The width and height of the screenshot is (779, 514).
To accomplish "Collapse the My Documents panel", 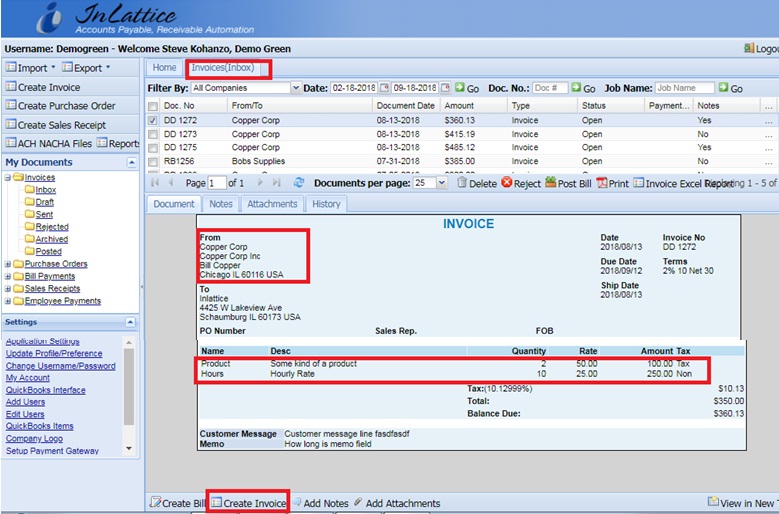I will pyautogui.click(x=131, y=162).
